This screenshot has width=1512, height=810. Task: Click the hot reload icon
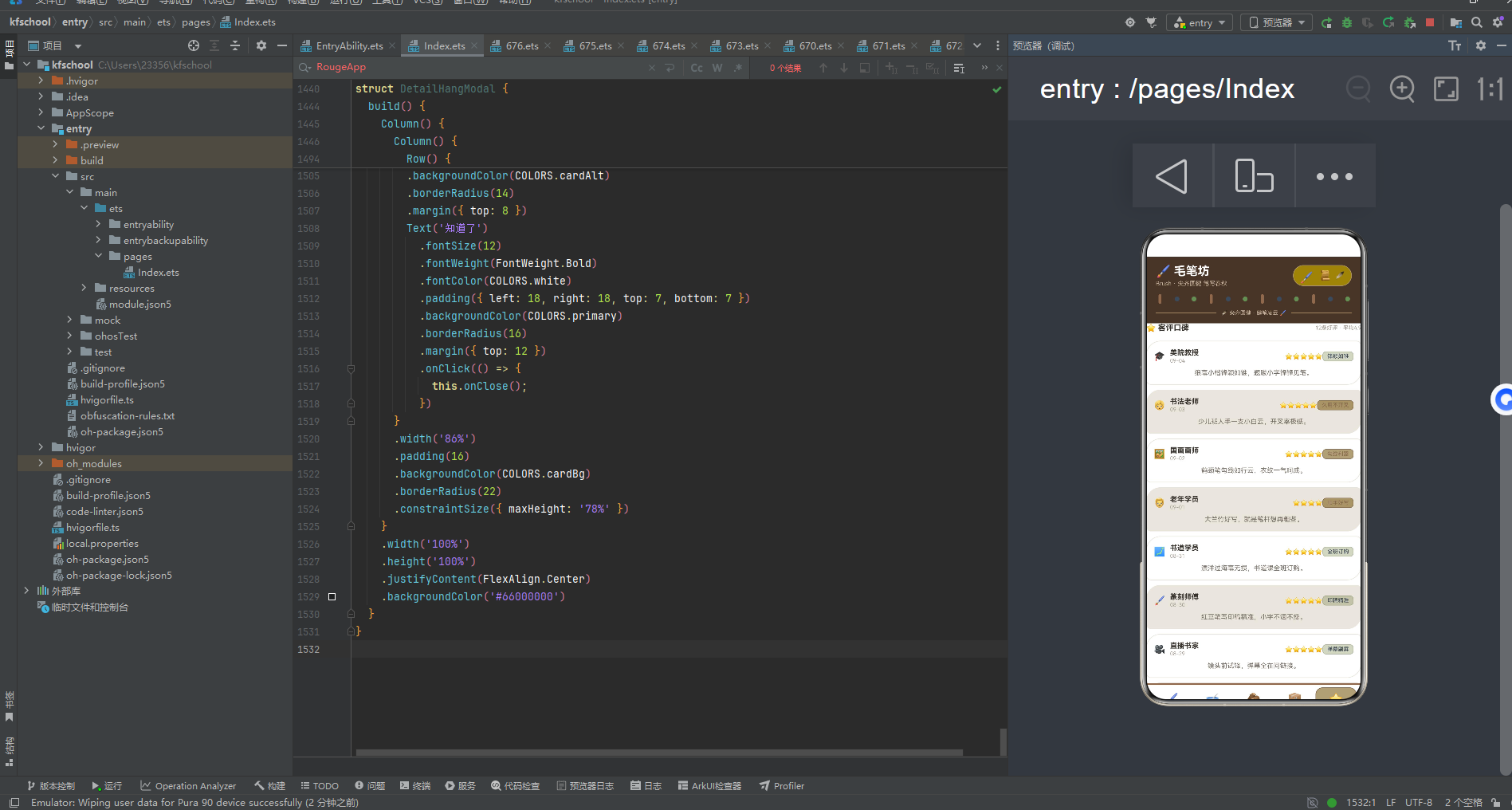pyautogui.click(x=1388, y=22)
